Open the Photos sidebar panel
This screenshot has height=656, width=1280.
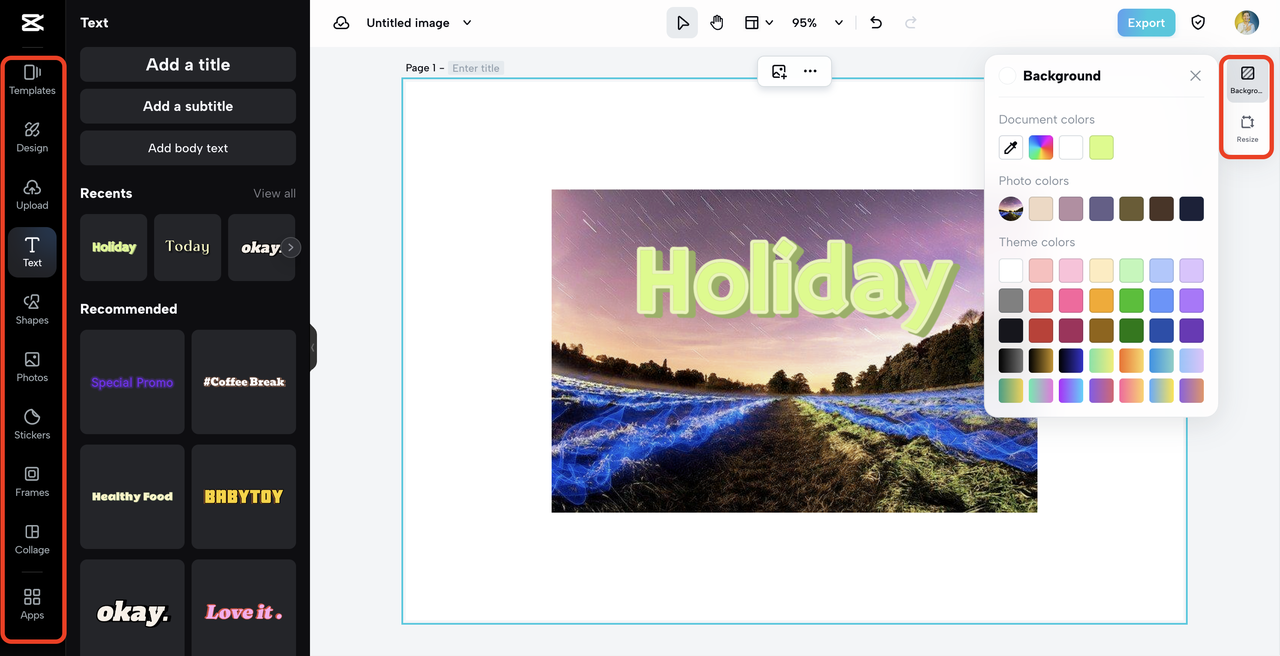[32, 367]
